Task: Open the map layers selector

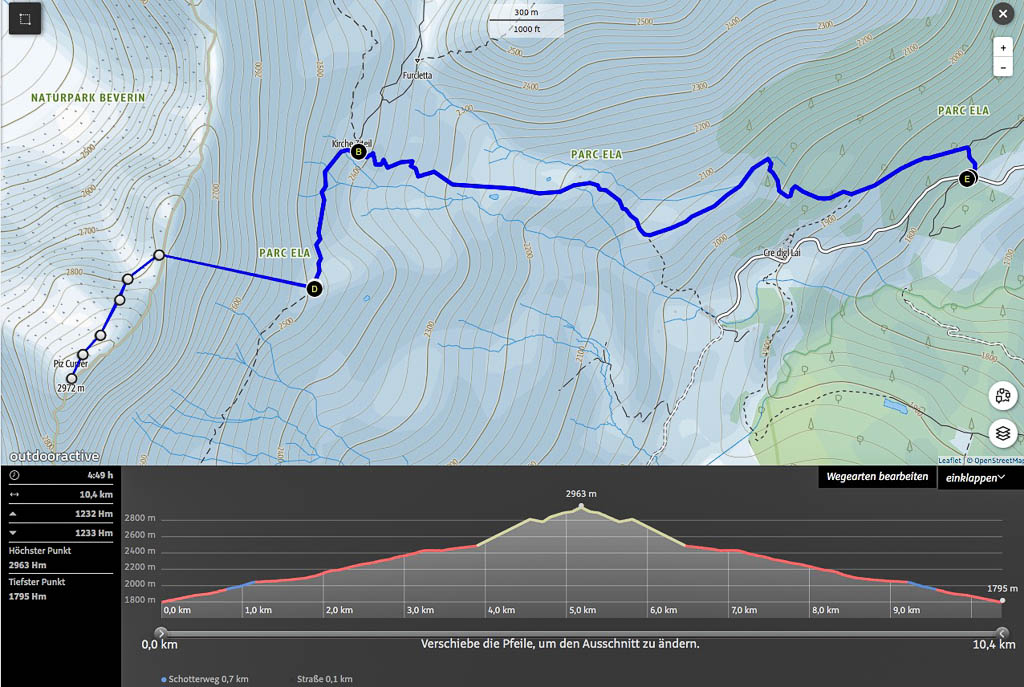Action: pos(1002,433)
